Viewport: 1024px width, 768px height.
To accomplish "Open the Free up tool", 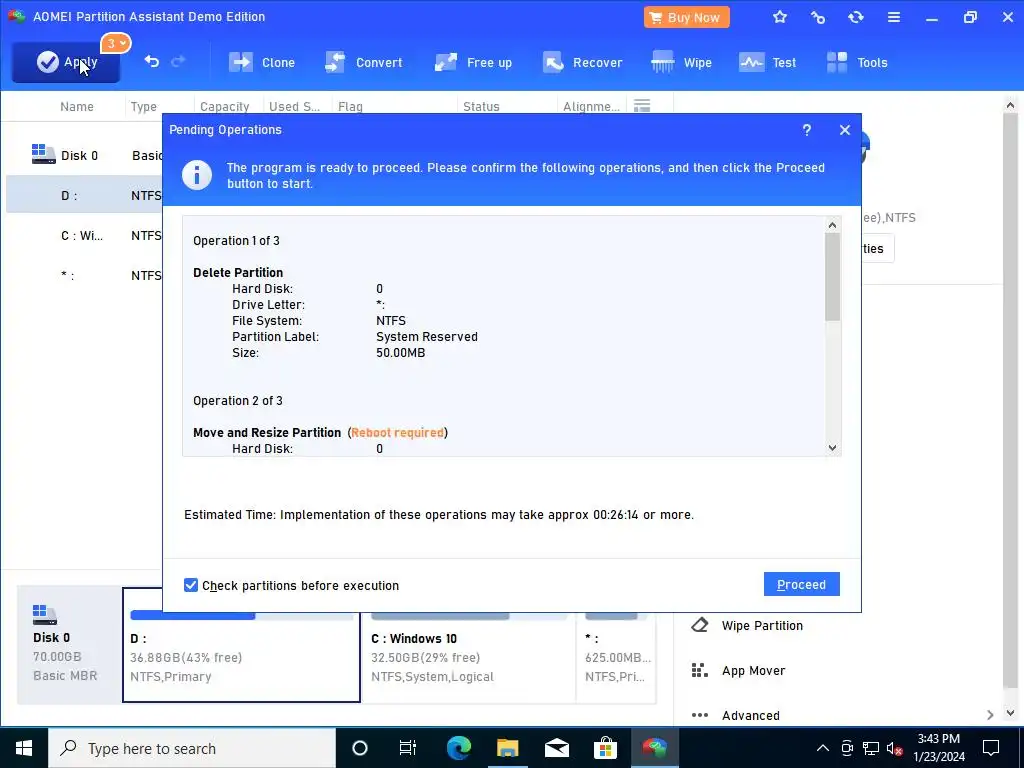I will (x=473, y=63).
